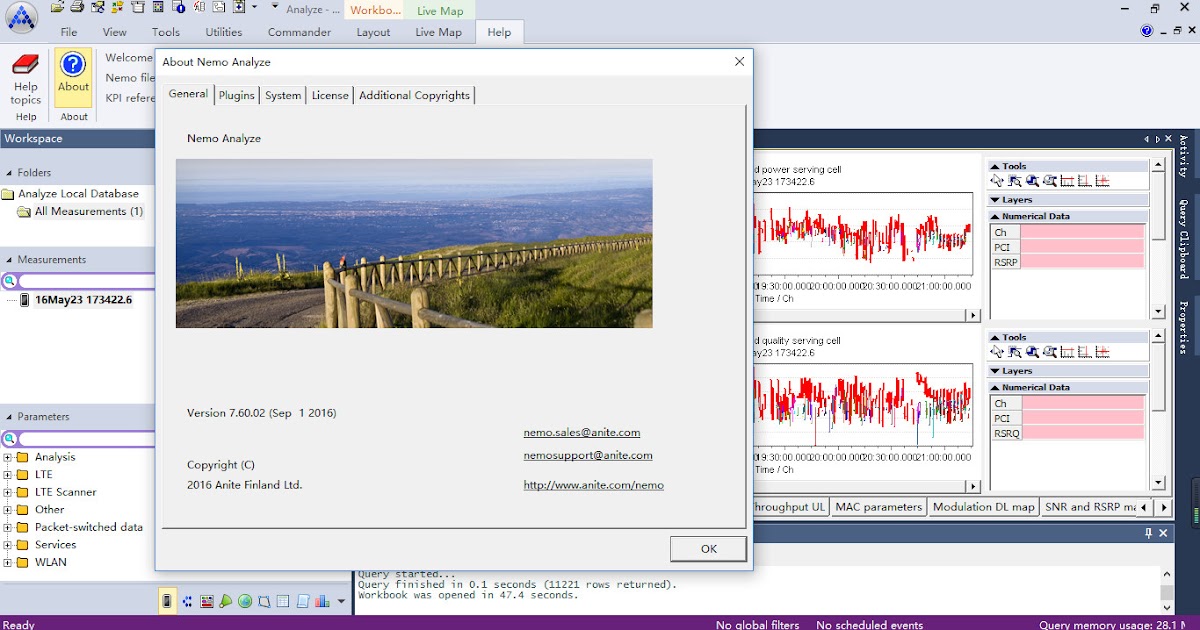Select All Measurements (1) folder
The image size is (1200, 630).
pyautogui.click(x=89, y=212)
